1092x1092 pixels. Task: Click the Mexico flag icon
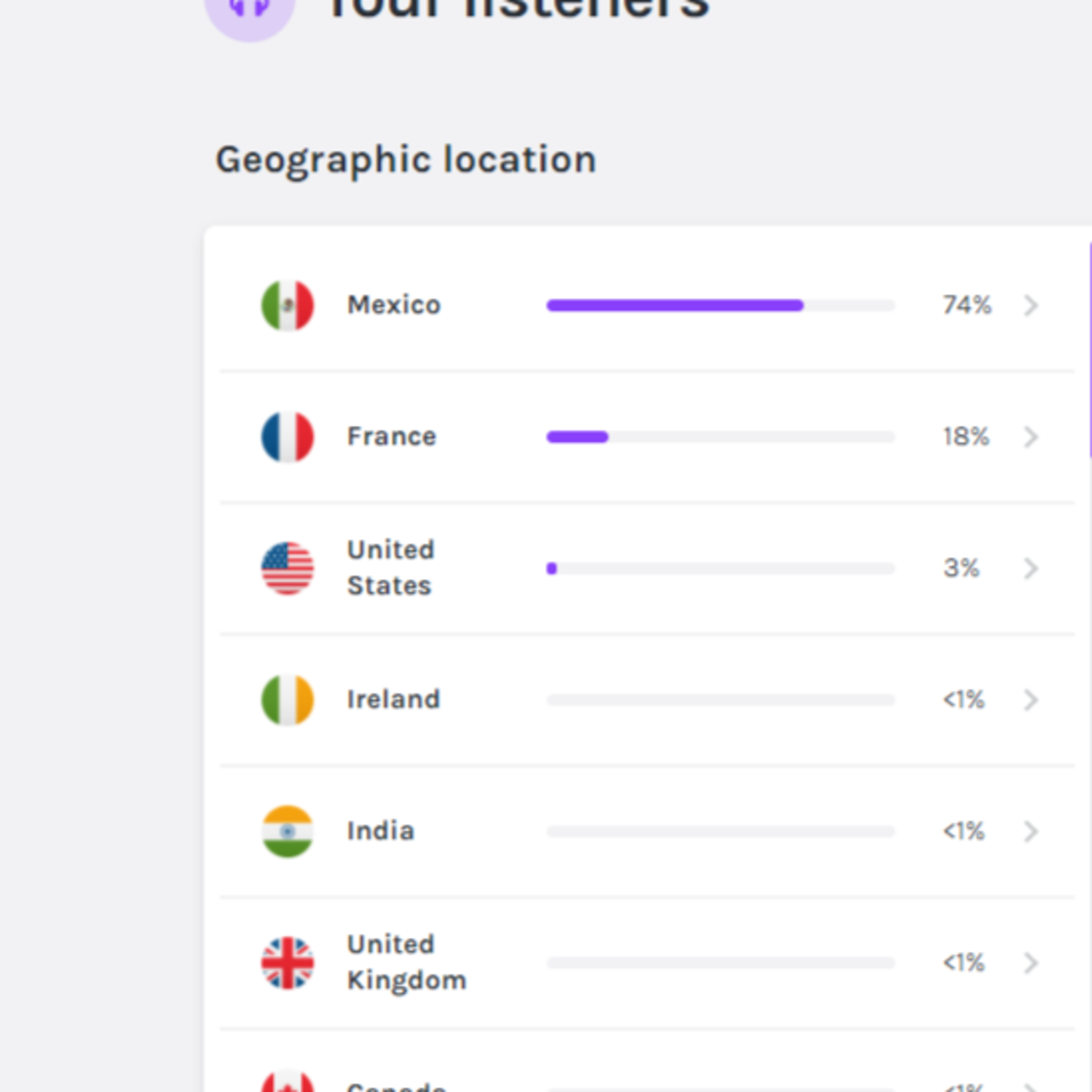(x=287, y=305)
